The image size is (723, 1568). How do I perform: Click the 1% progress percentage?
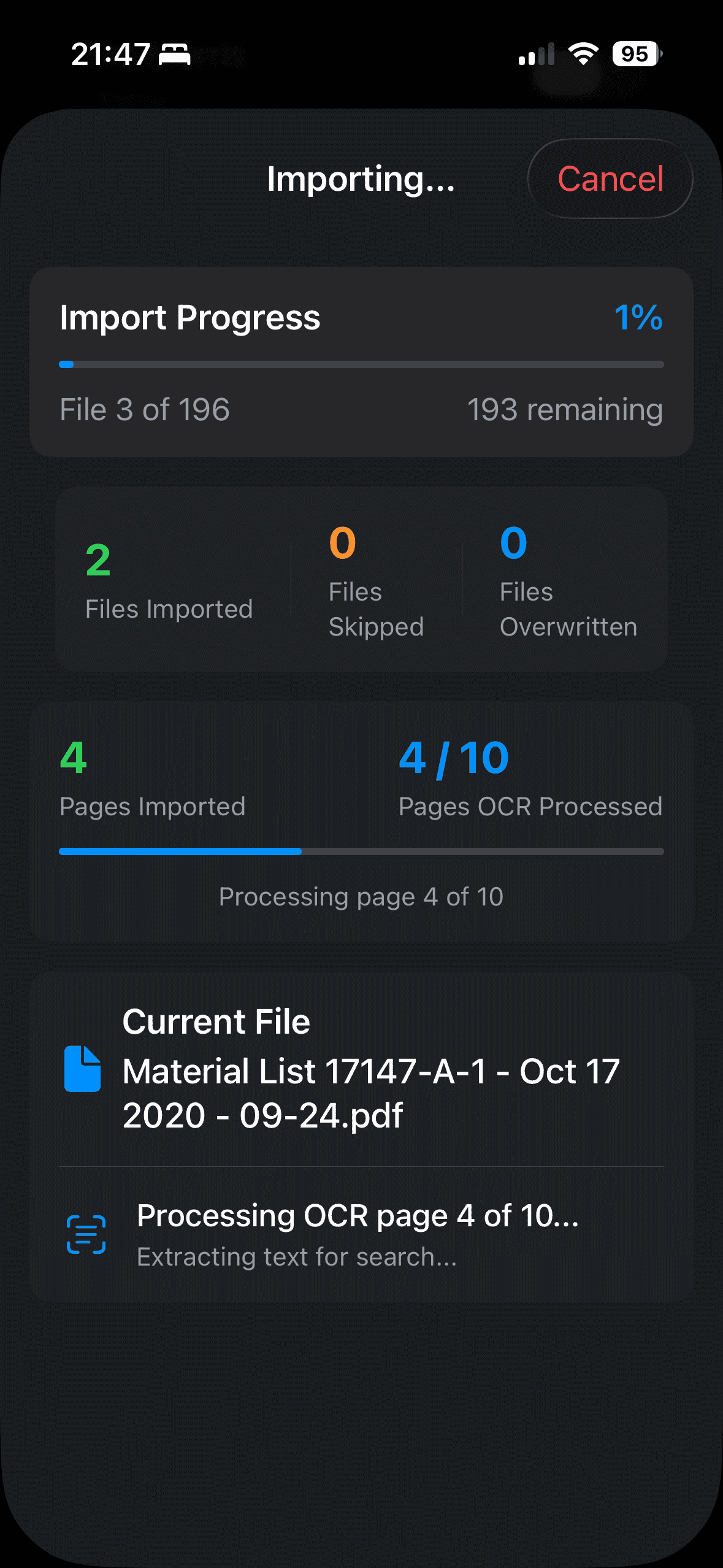click(x=638, y=318)
